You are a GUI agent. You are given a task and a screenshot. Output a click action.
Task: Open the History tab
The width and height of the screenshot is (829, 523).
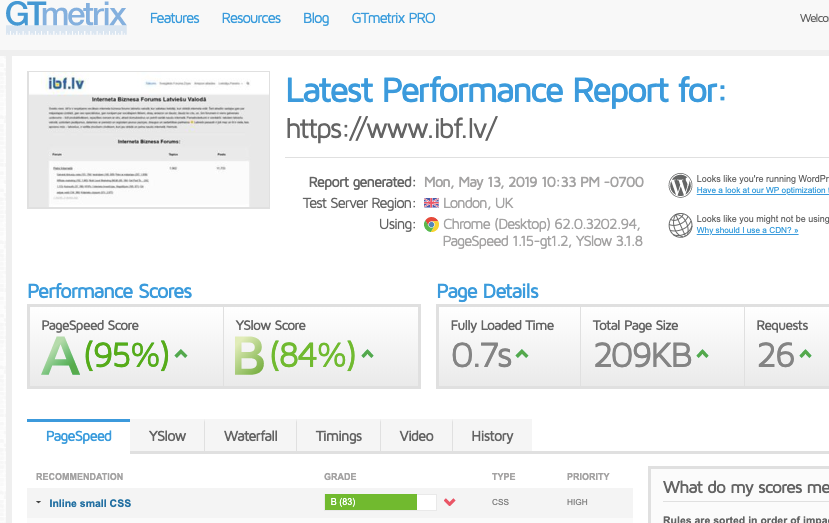click(491, 436)
